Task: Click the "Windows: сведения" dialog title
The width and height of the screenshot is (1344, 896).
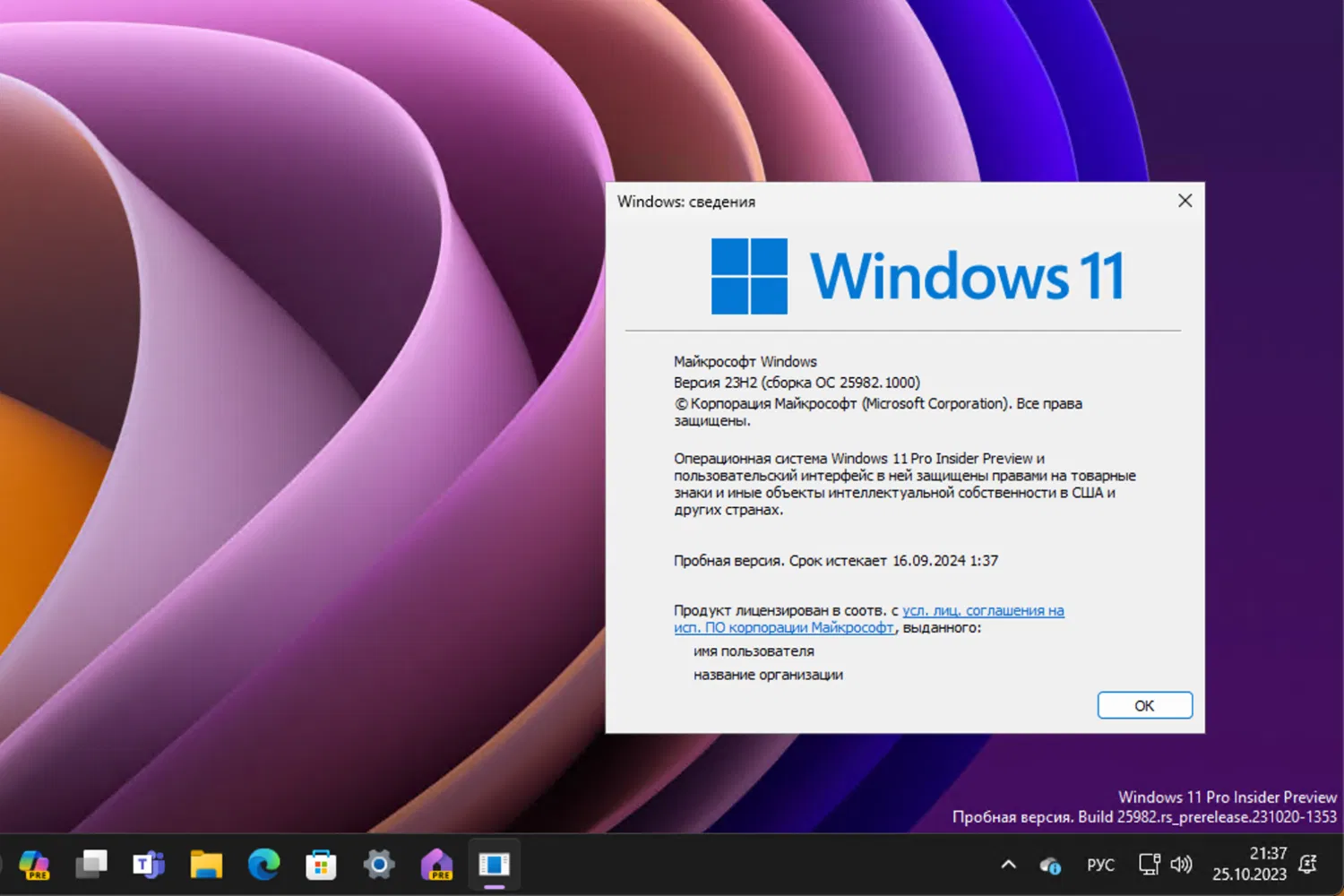Action: [x=686, y=202]
